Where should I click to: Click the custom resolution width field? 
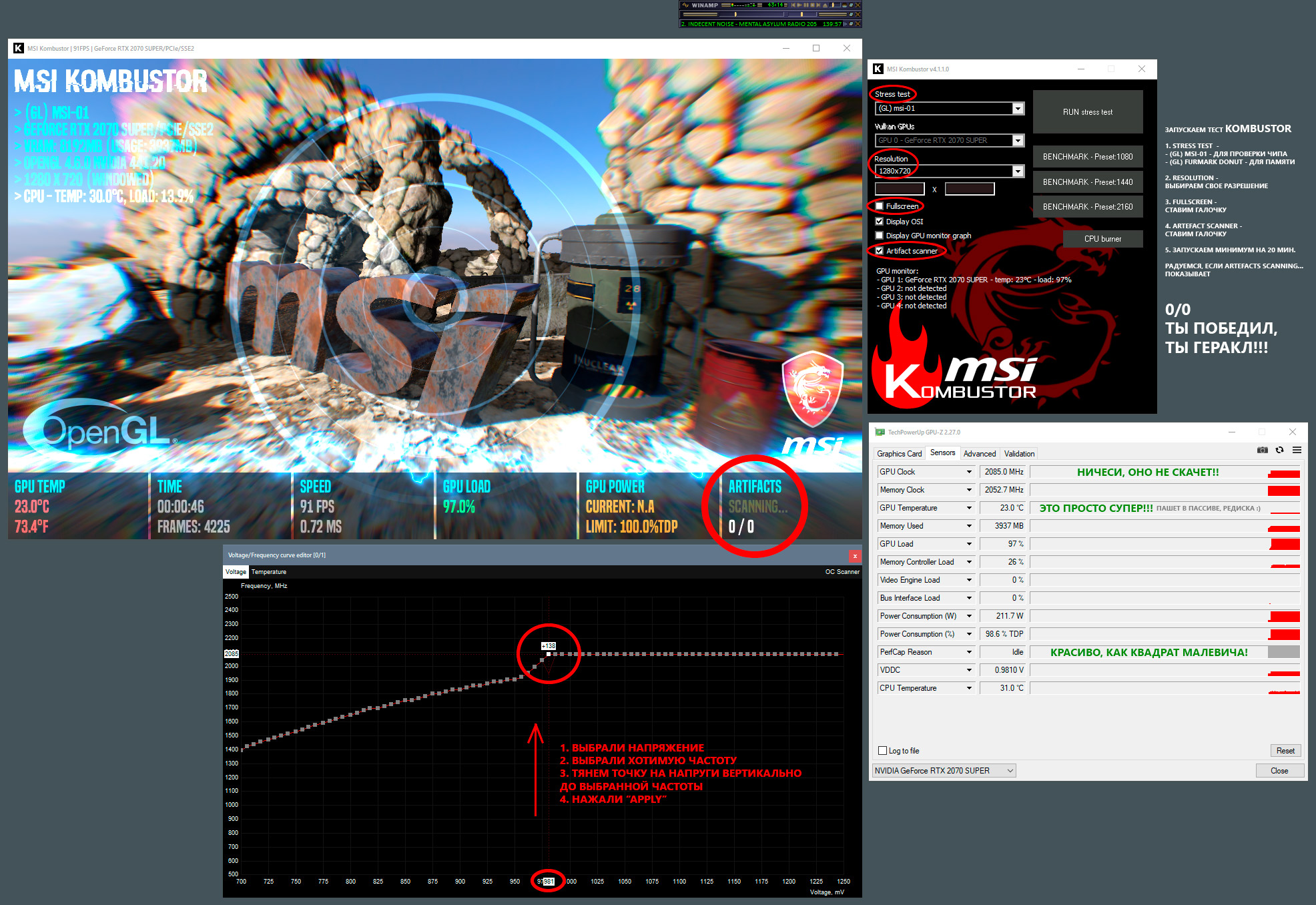[900, 190]
